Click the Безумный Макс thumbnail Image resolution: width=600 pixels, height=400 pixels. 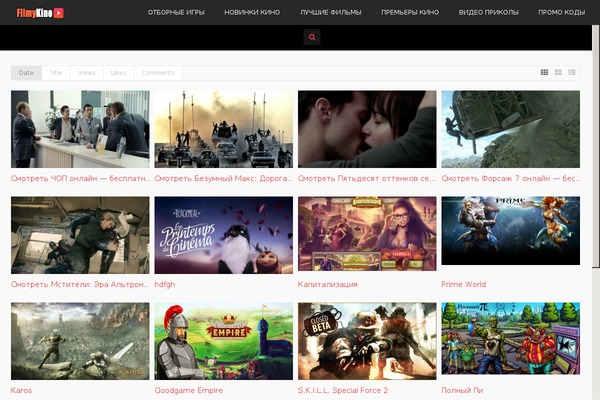pos(223,129)
